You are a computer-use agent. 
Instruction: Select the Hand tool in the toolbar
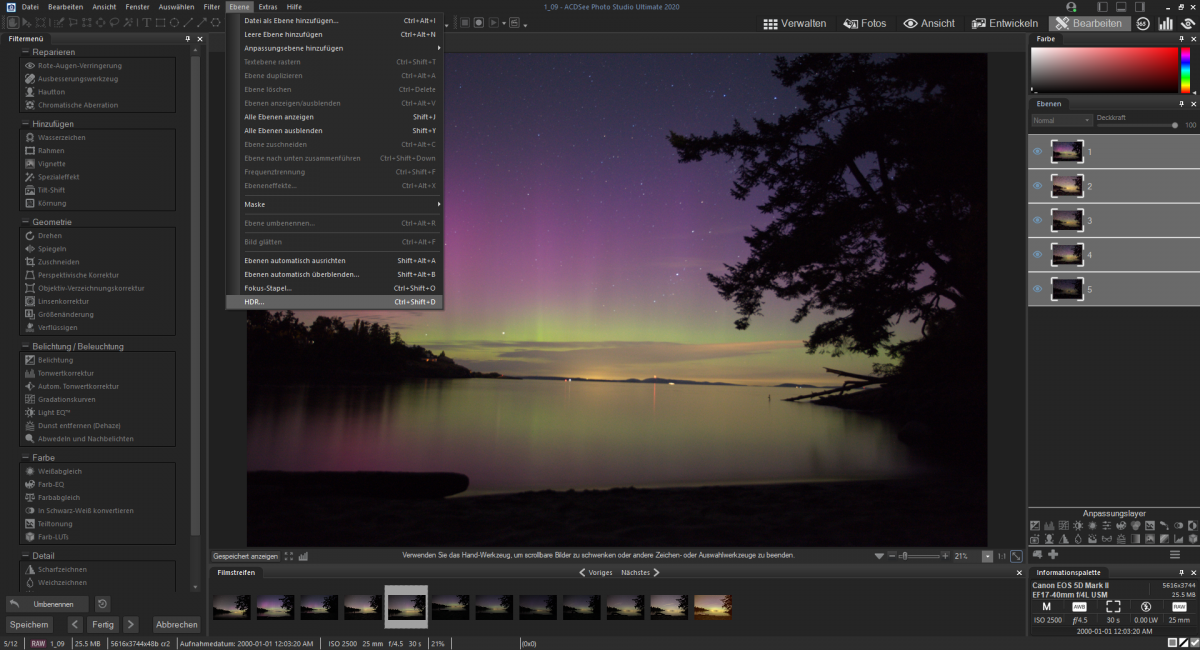(13, 22)
